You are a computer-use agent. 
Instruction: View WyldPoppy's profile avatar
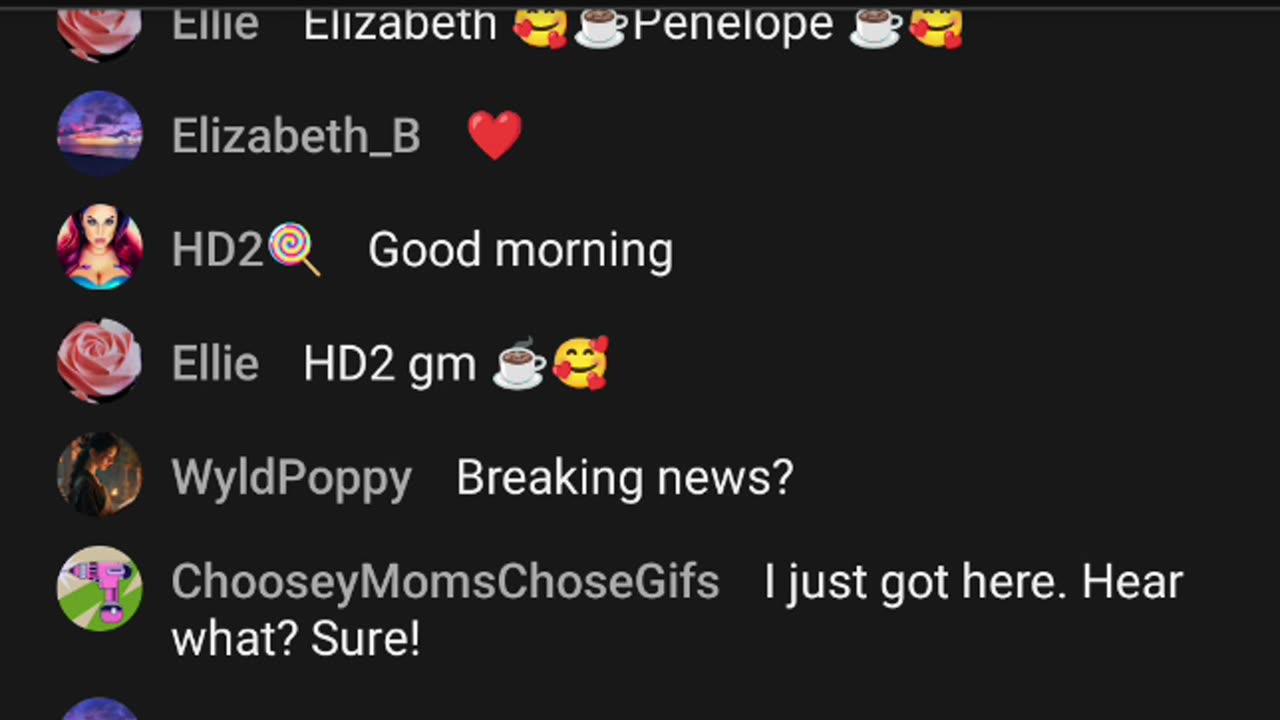point(99,475)
